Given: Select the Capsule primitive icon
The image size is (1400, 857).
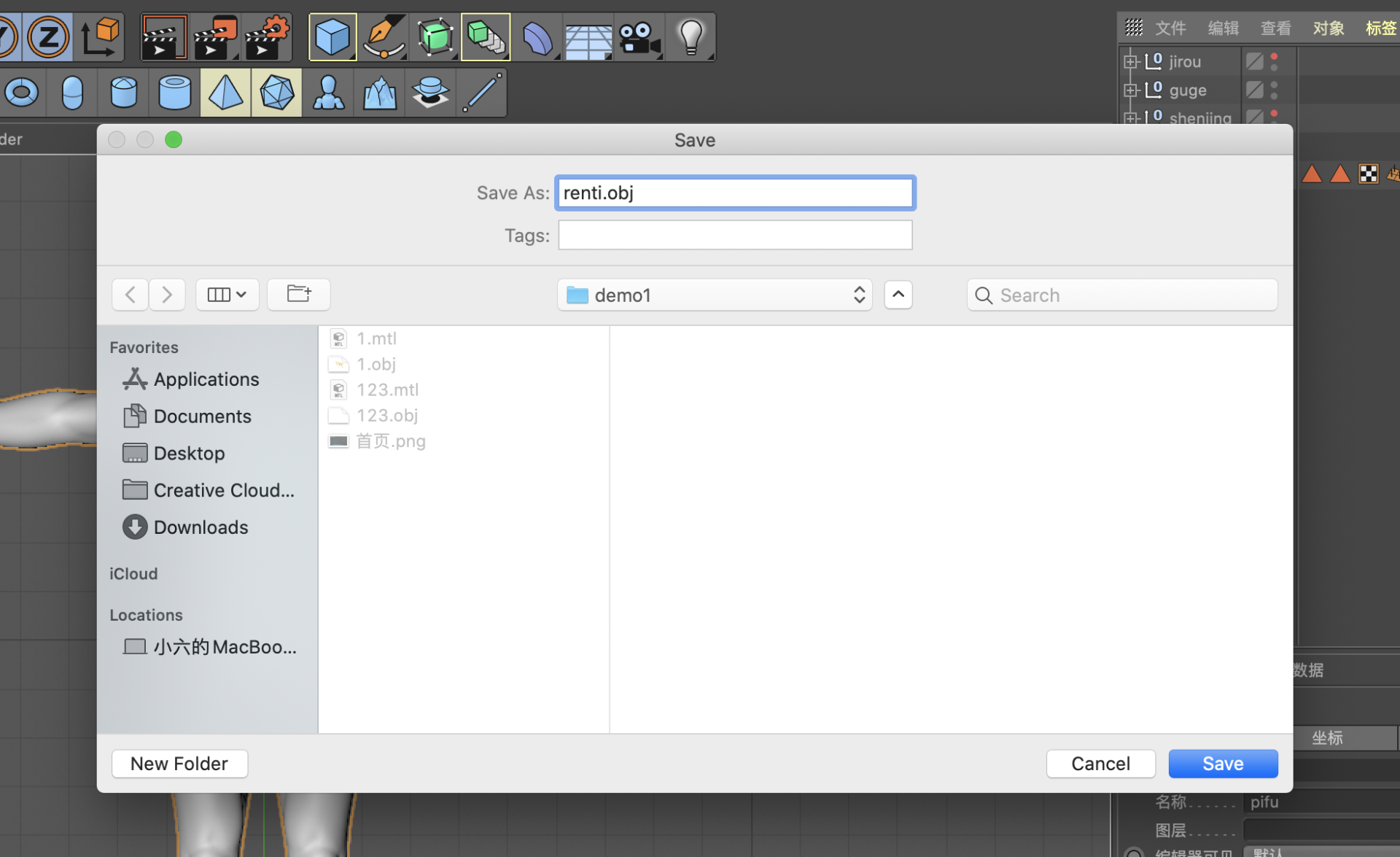Looking at the screenshot, I should 72,93.
